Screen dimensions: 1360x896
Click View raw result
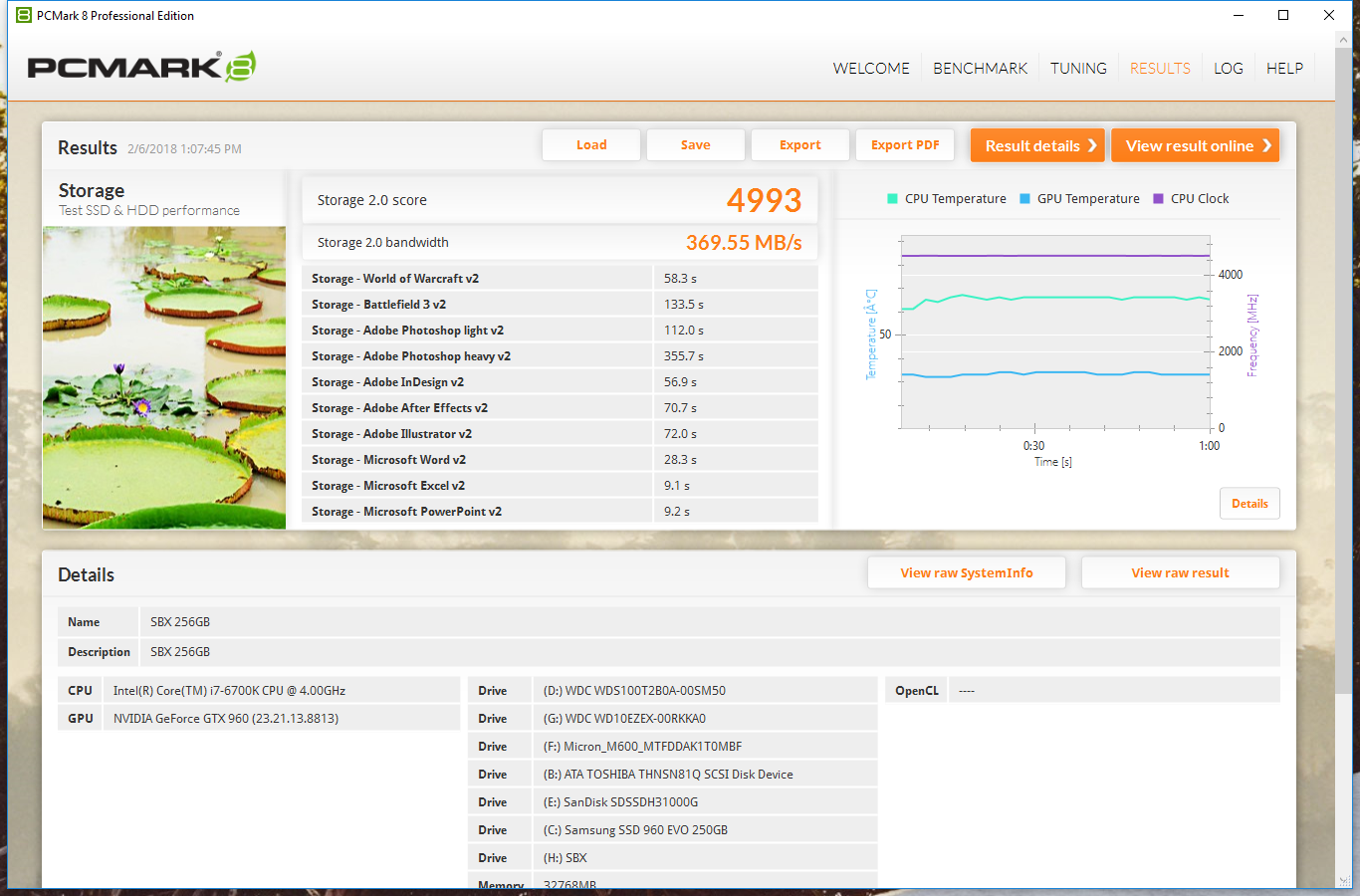pos(1180,573)
